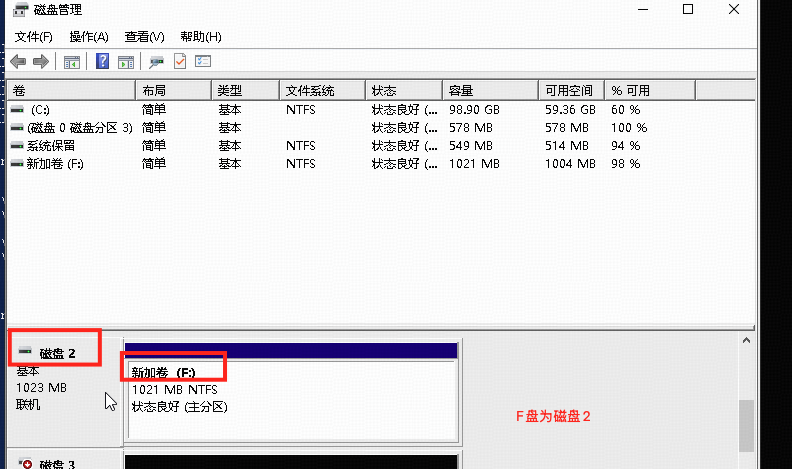Sort by the 卷 column header
This screenshot has height=469, width=792.
tap(71, 90)
